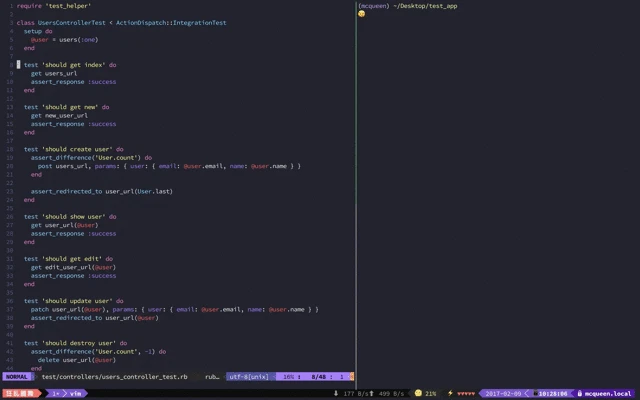Click the utf-8[unix] encoding segment
Viewport: 640px width, 400px height.
(249, 377)
